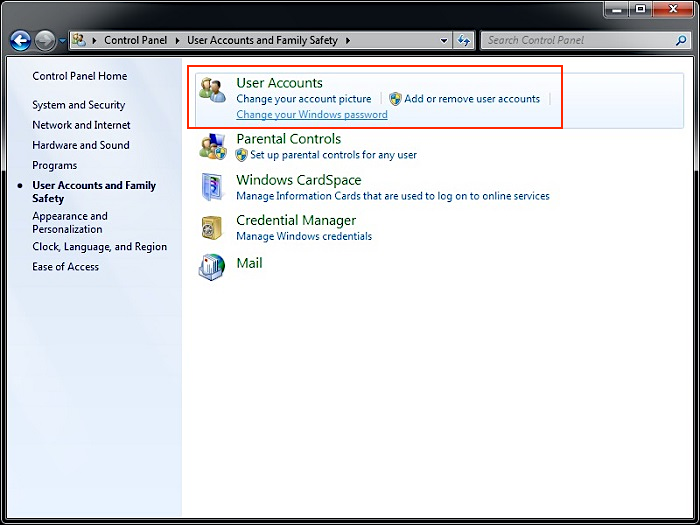Open the User Accounts heading
The width and height of the screenshot is (700, 525).
click(x=279, y=83)
